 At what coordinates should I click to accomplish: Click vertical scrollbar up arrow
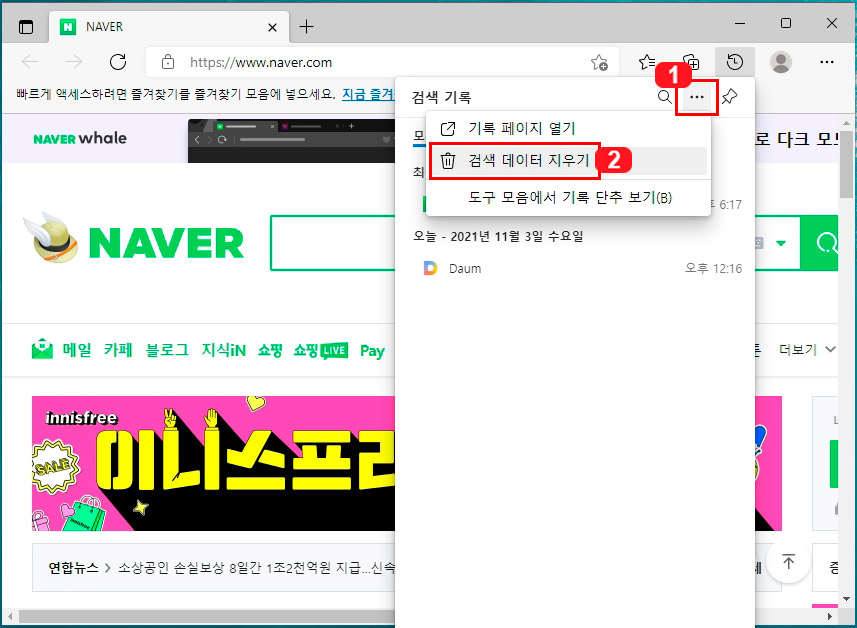(847, 123)
